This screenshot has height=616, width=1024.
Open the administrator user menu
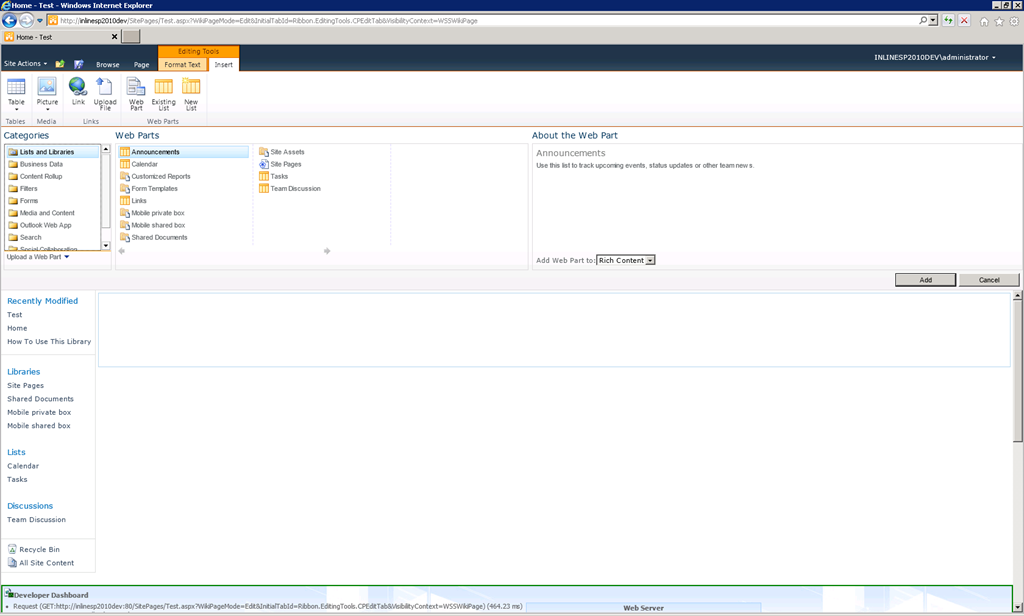coord(935,57)
